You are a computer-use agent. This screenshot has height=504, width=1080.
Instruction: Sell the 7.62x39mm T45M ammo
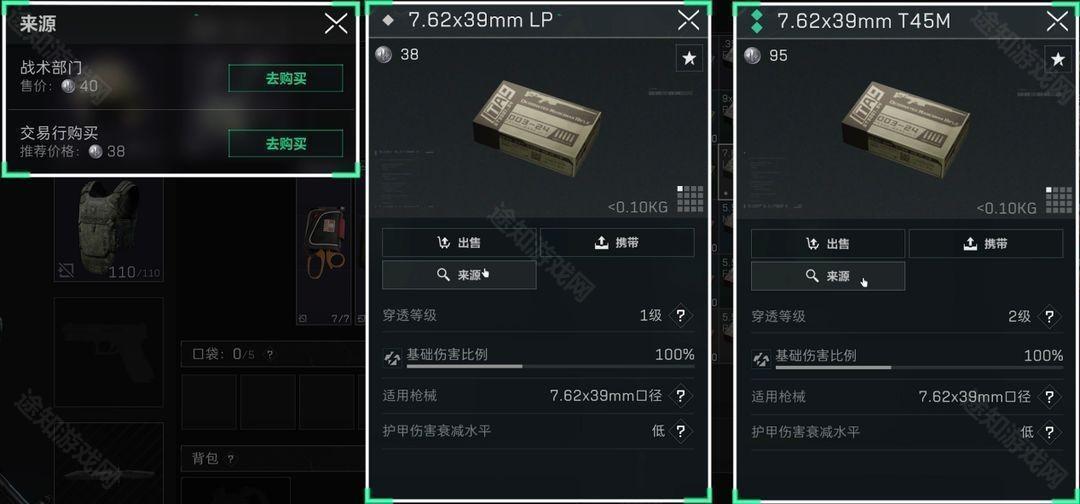click(828, 244)
